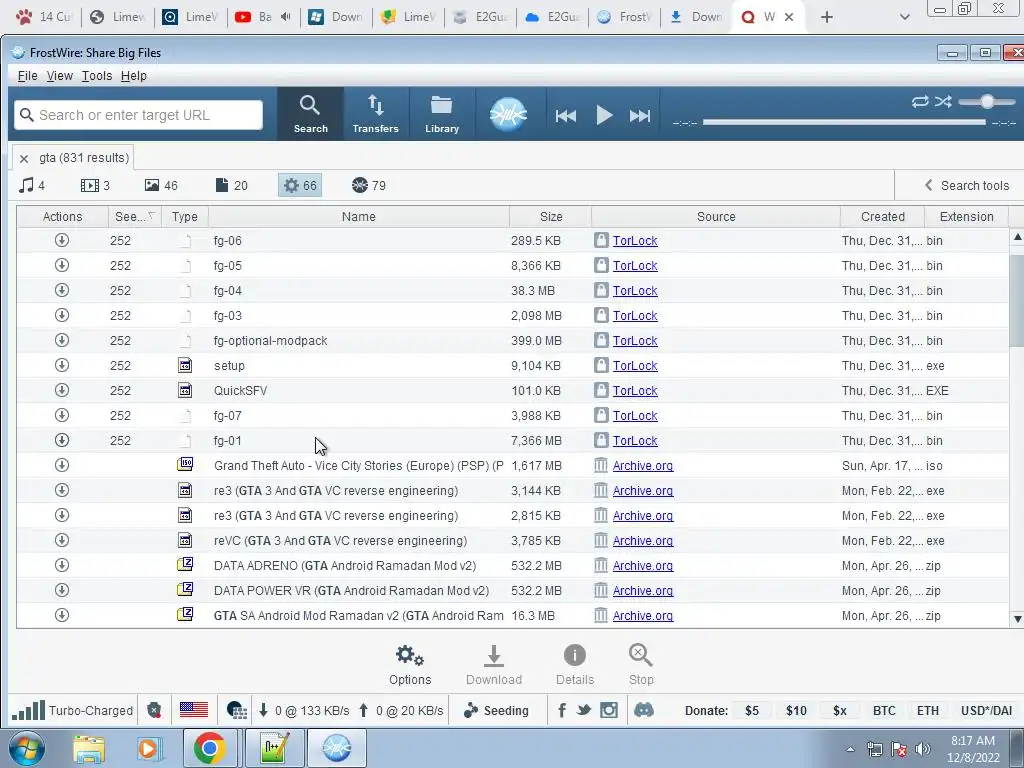Screen dimensions: 1024x768
Task: Click download icon for reVC row
Action: pyautogui.click(x=62, y=540)
